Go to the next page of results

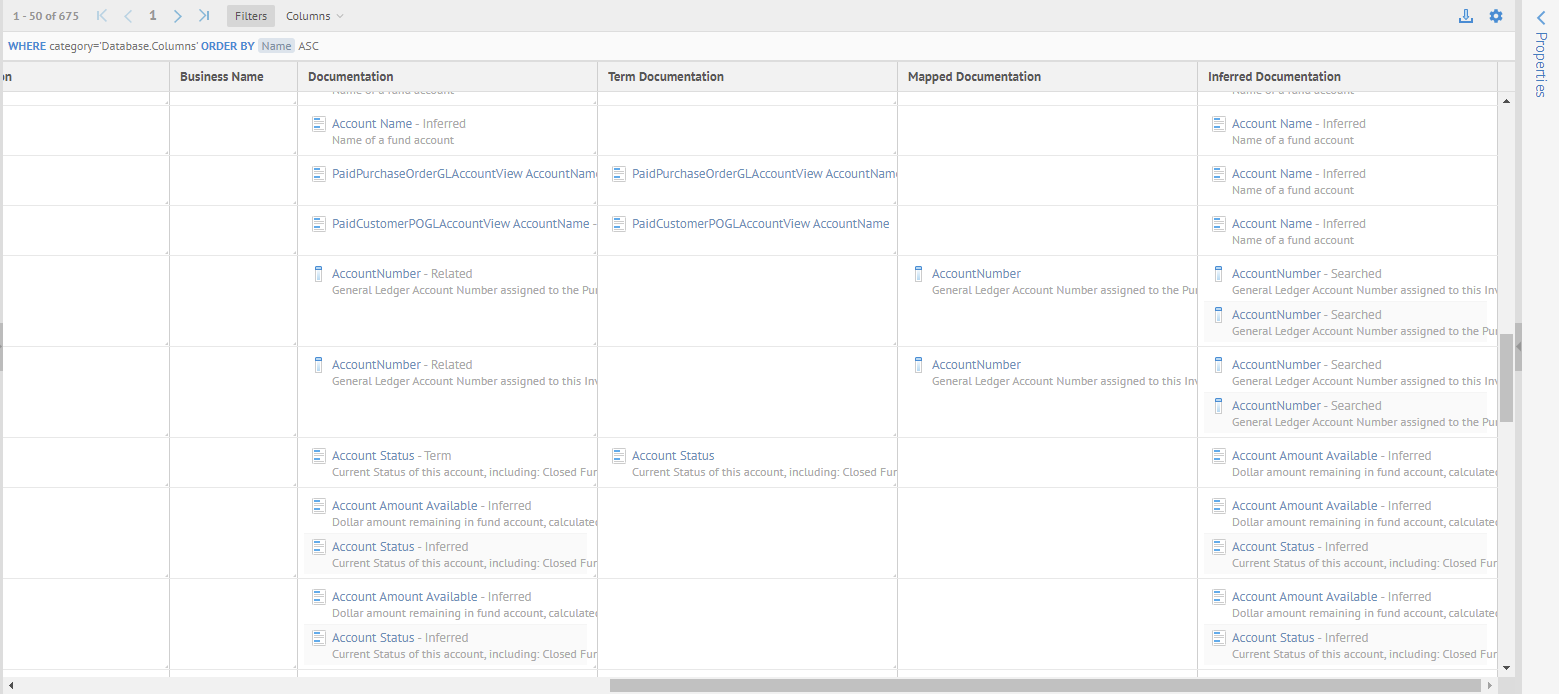[x=177, y=16]
